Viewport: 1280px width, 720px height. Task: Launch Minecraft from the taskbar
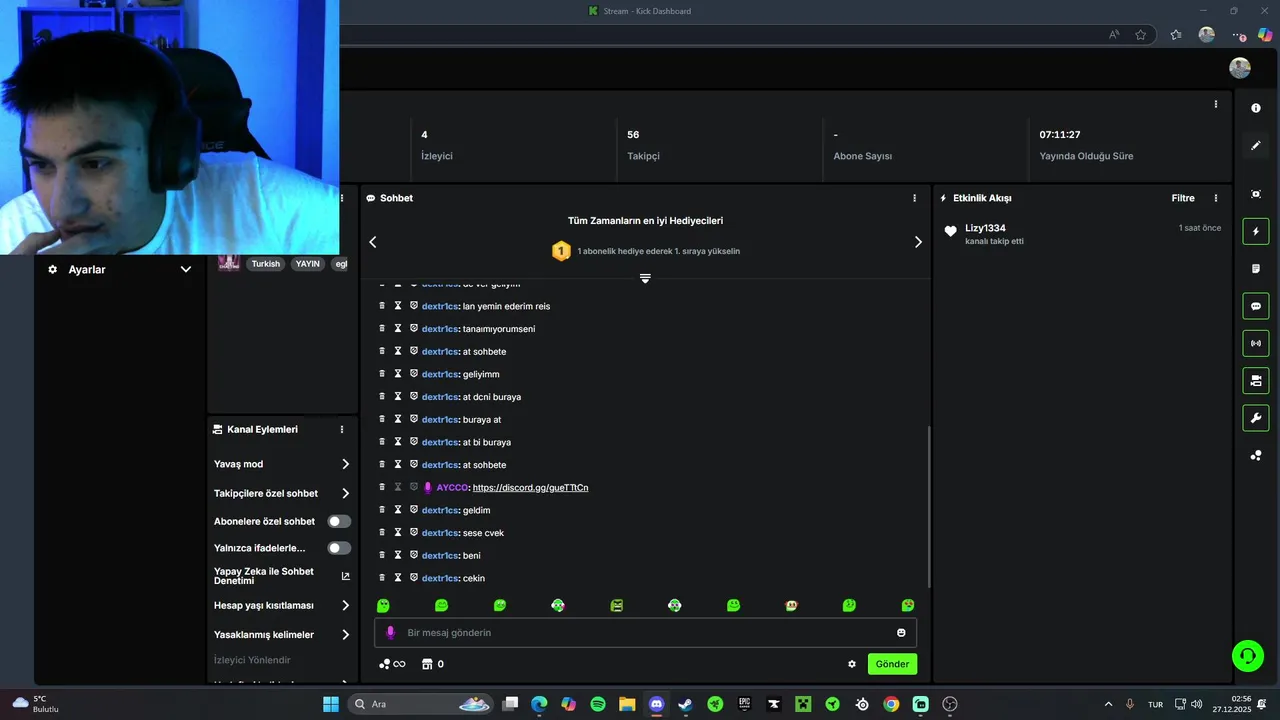(803, 704)
